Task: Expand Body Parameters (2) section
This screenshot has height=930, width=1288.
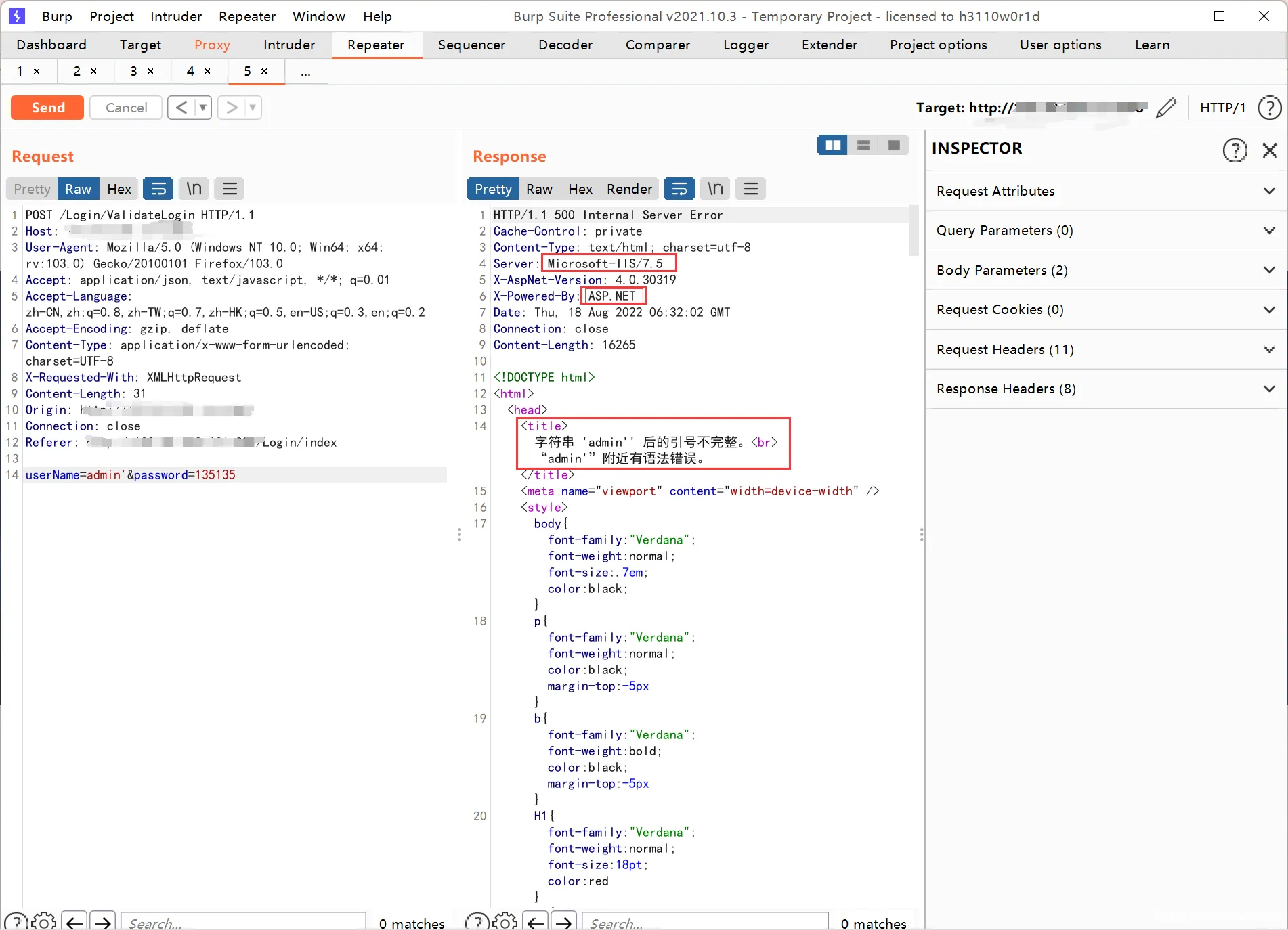Action: 1106,270
